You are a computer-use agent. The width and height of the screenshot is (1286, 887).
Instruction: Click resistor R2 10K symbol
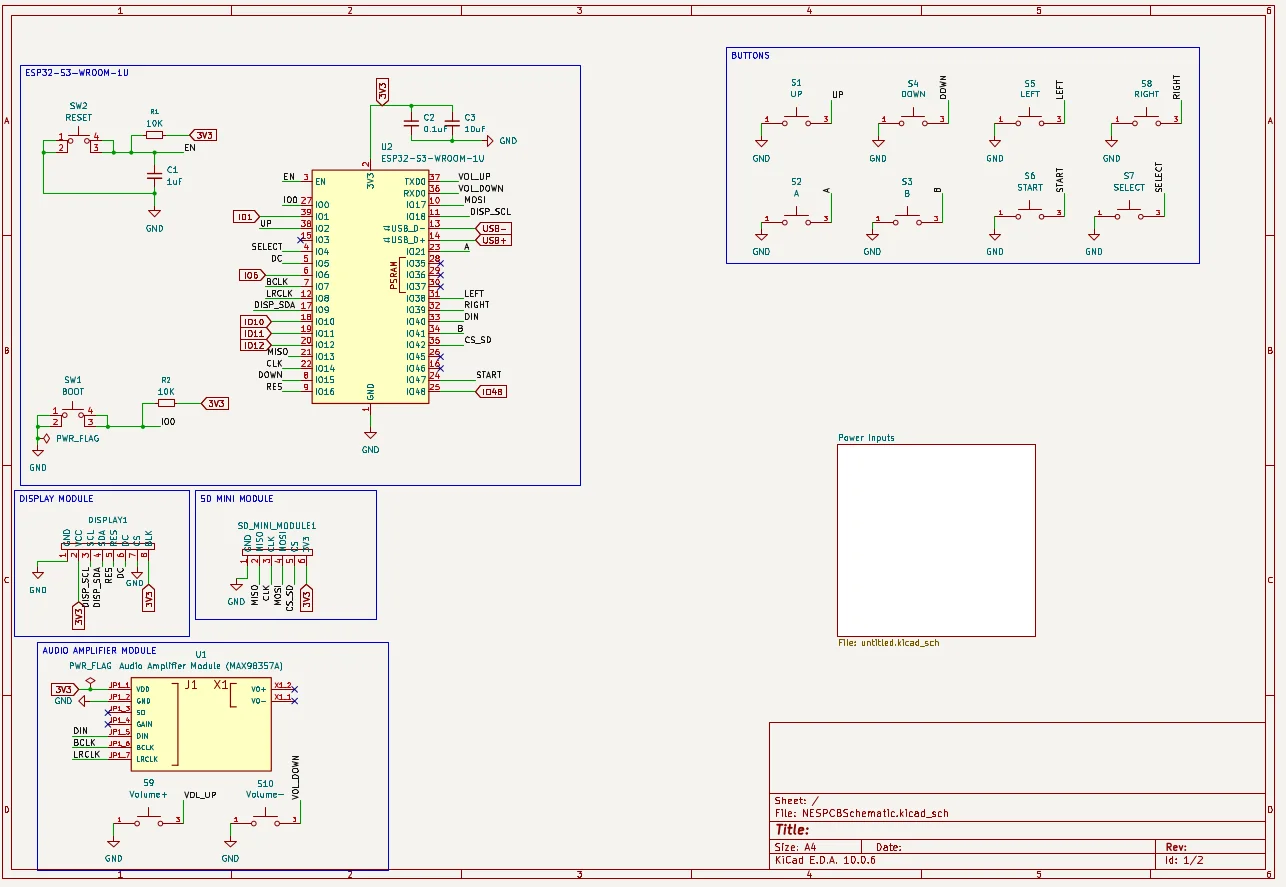[x=166, y=403]
